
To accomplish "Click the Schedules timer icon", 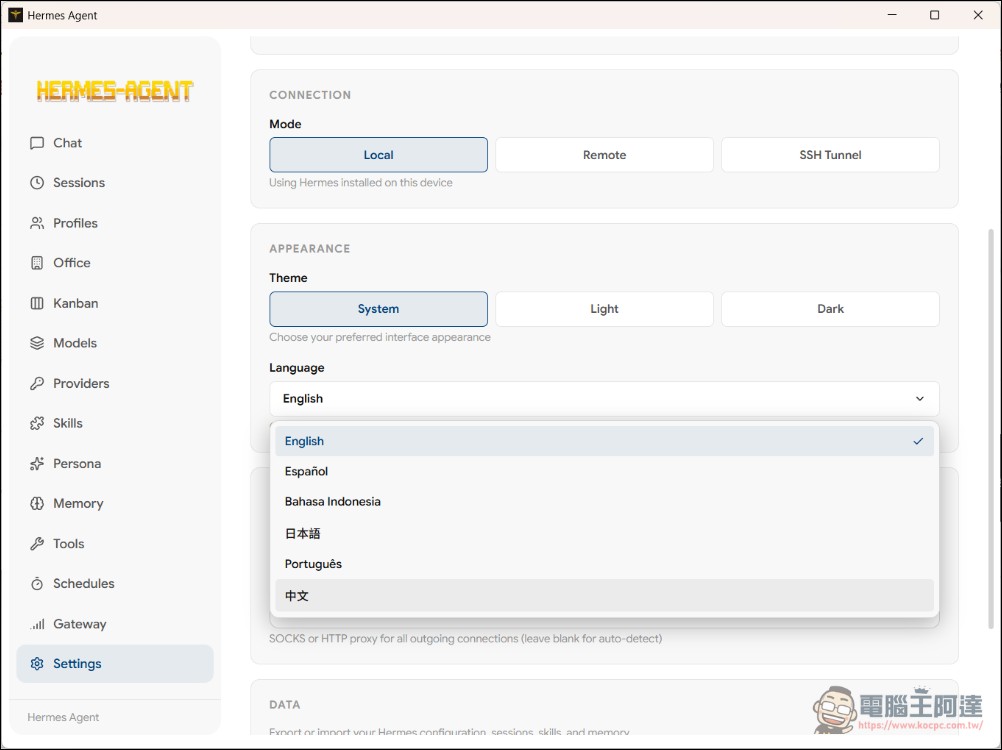I will coord(37,583).
